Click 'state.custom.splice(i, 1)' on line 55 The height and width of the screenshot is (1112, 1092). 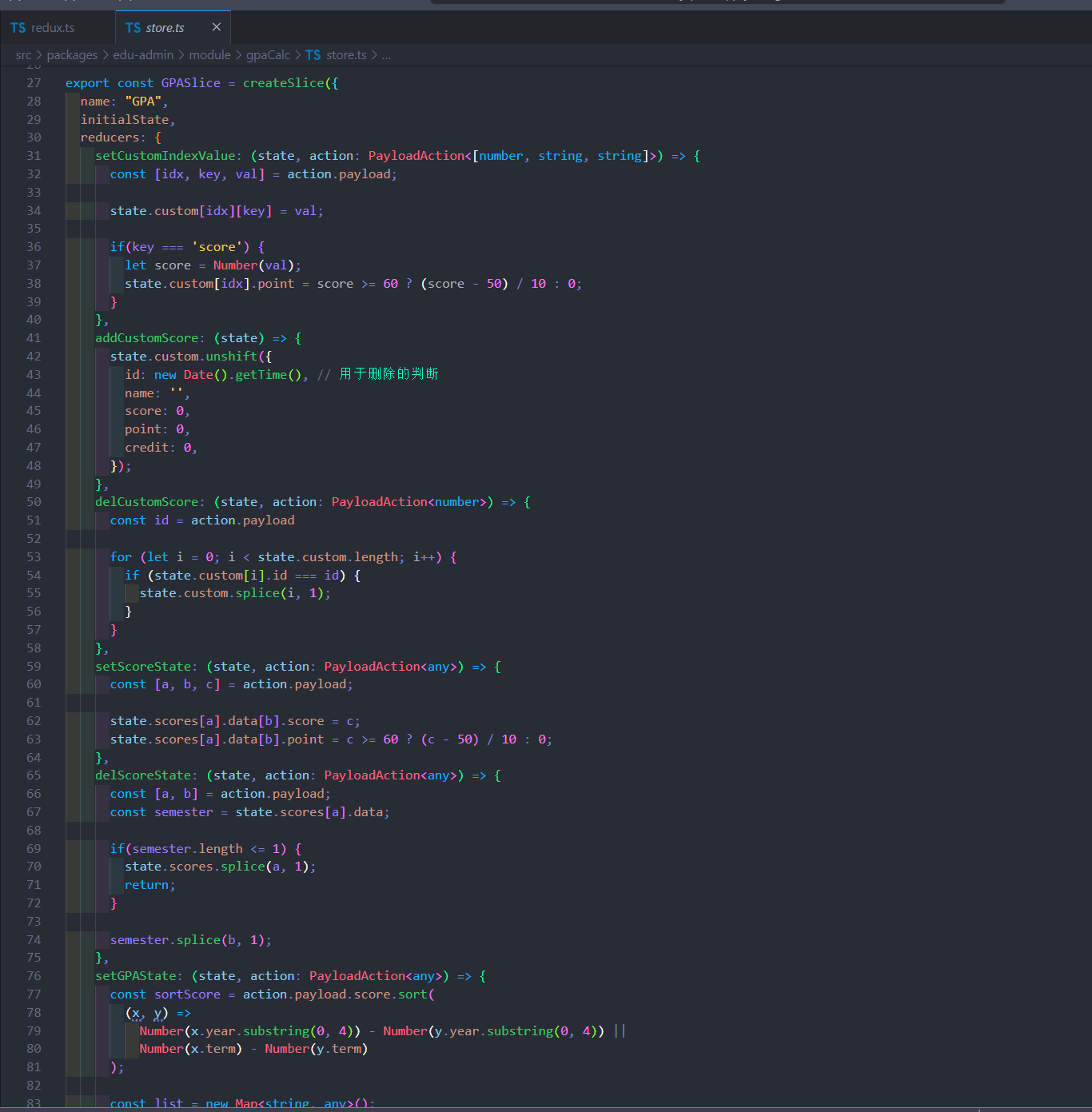coord(232,593)
